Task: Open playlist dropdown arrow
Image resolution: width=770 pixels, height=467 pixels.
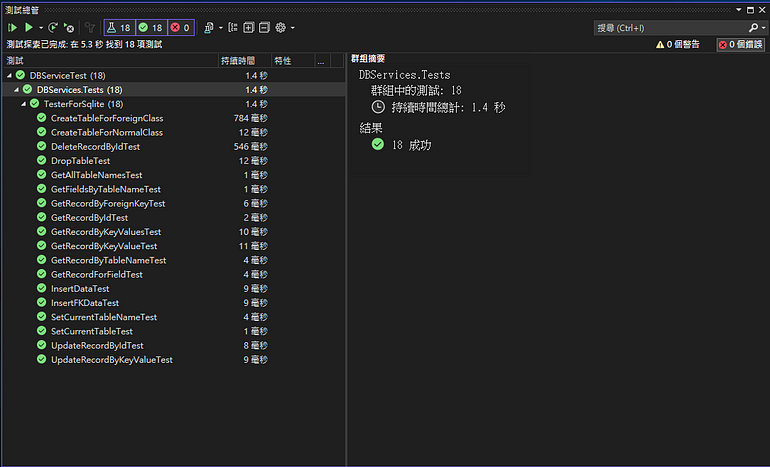Action: pos(220,28)
